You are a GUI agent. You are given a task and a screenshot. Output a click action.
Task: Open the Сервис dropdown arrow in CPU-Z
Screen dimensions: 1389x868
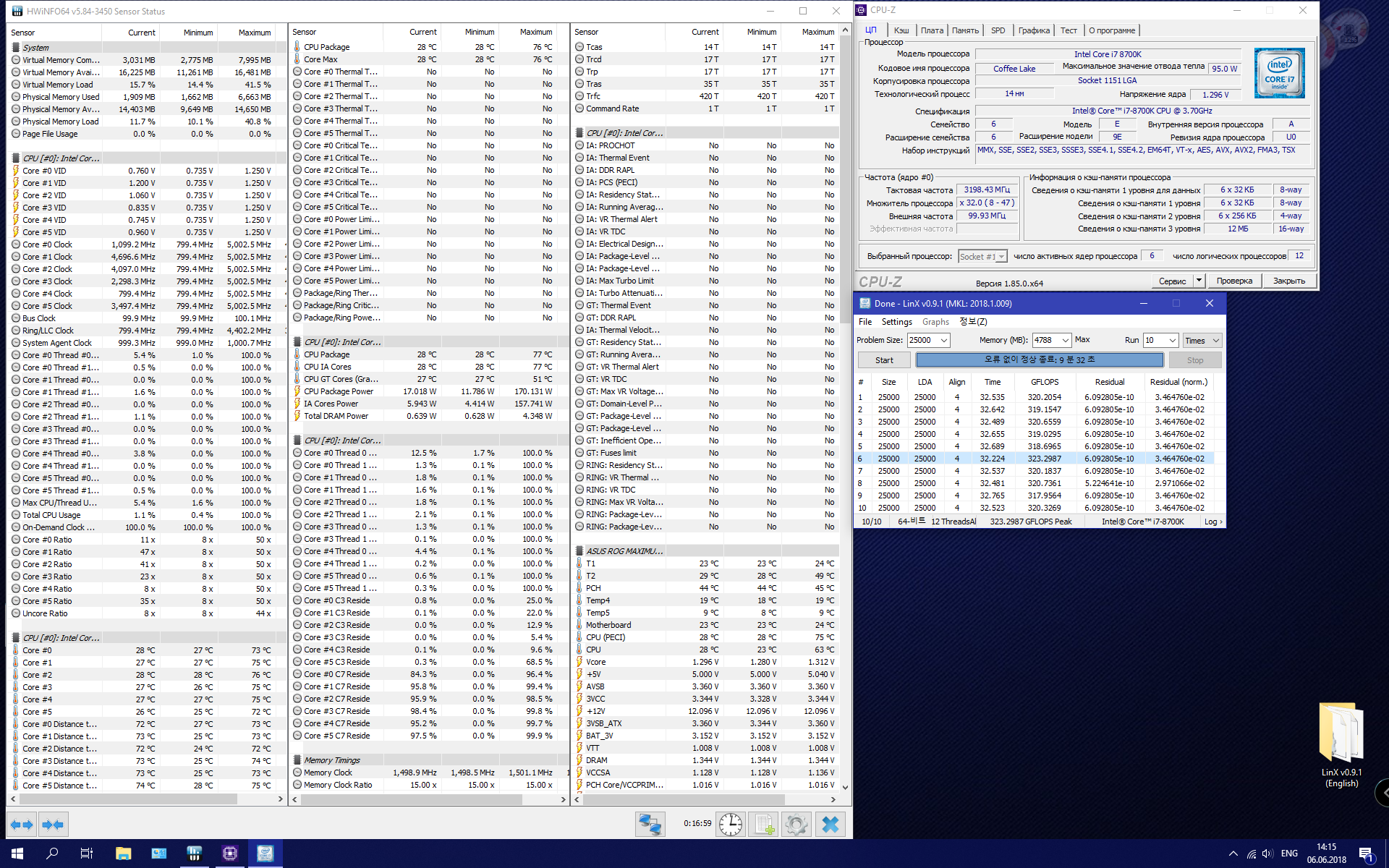1199,281
